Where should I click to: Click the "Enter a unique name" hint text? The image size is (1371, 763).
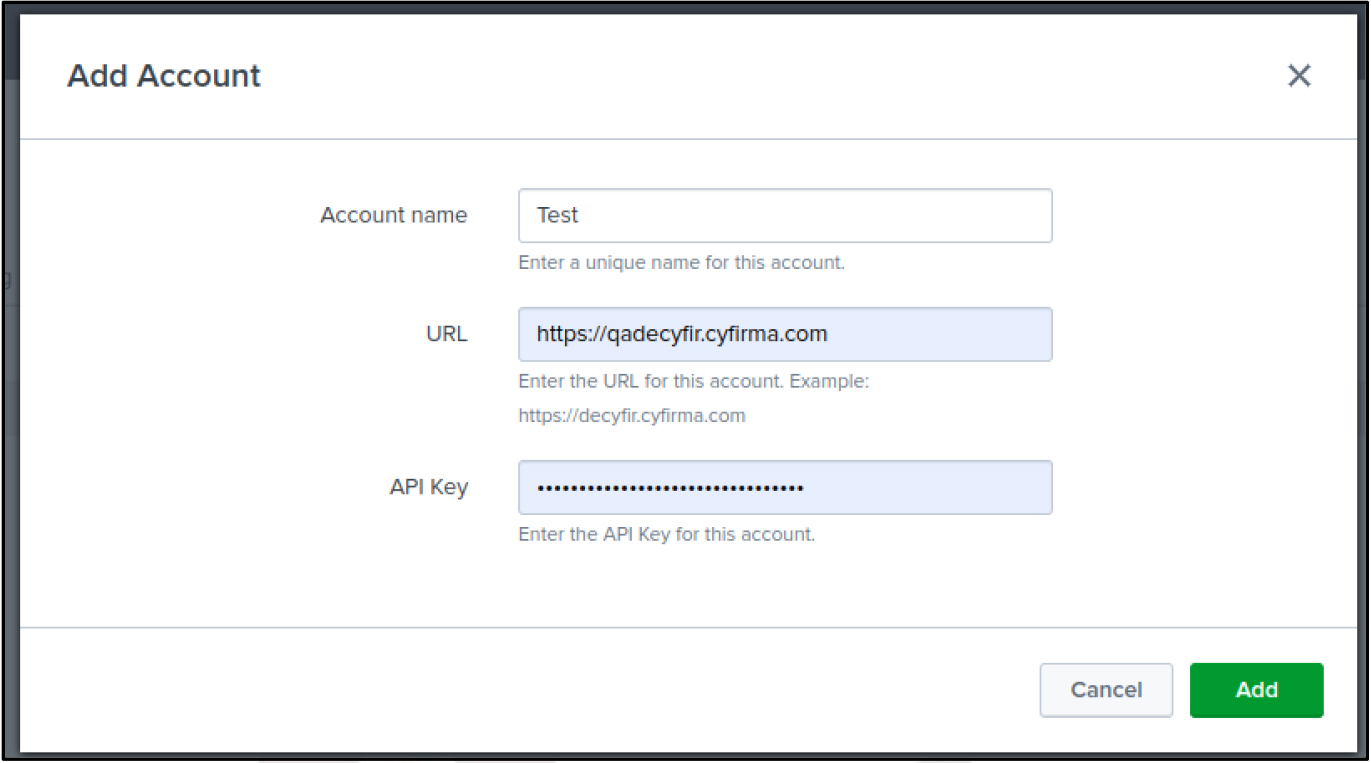pos(682,263)
